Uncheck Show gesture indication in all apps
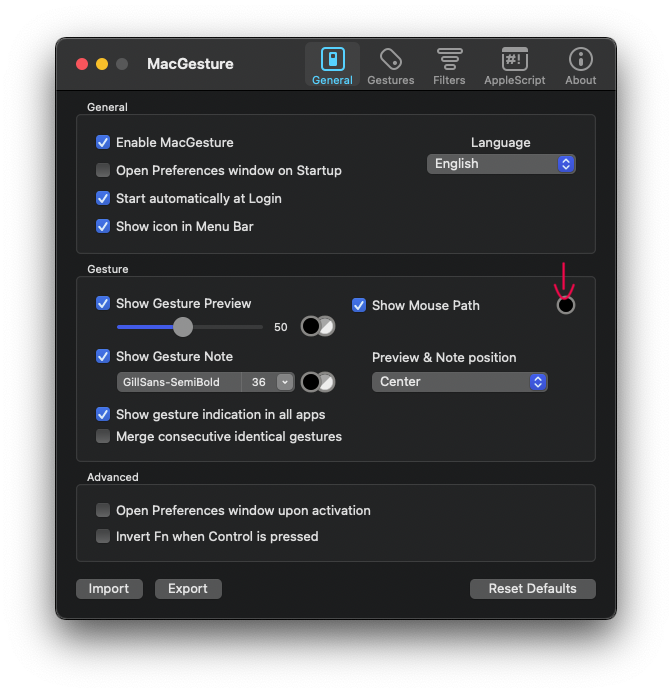 [x=103, y=415]
